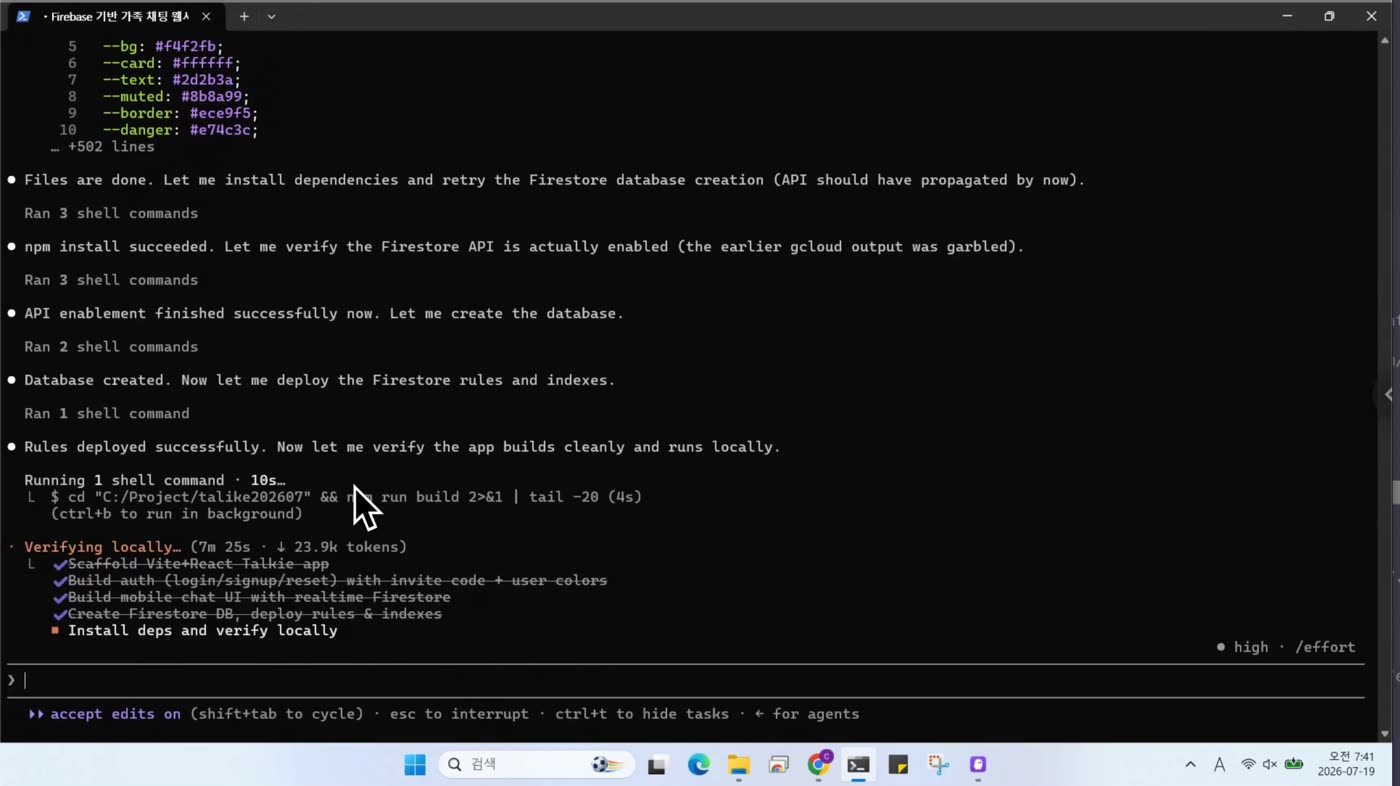Image resolution: width=1400 pixels, height=786 pixels.
Task: Click the "← for agents" hint
Action: [x=807, y=714]
